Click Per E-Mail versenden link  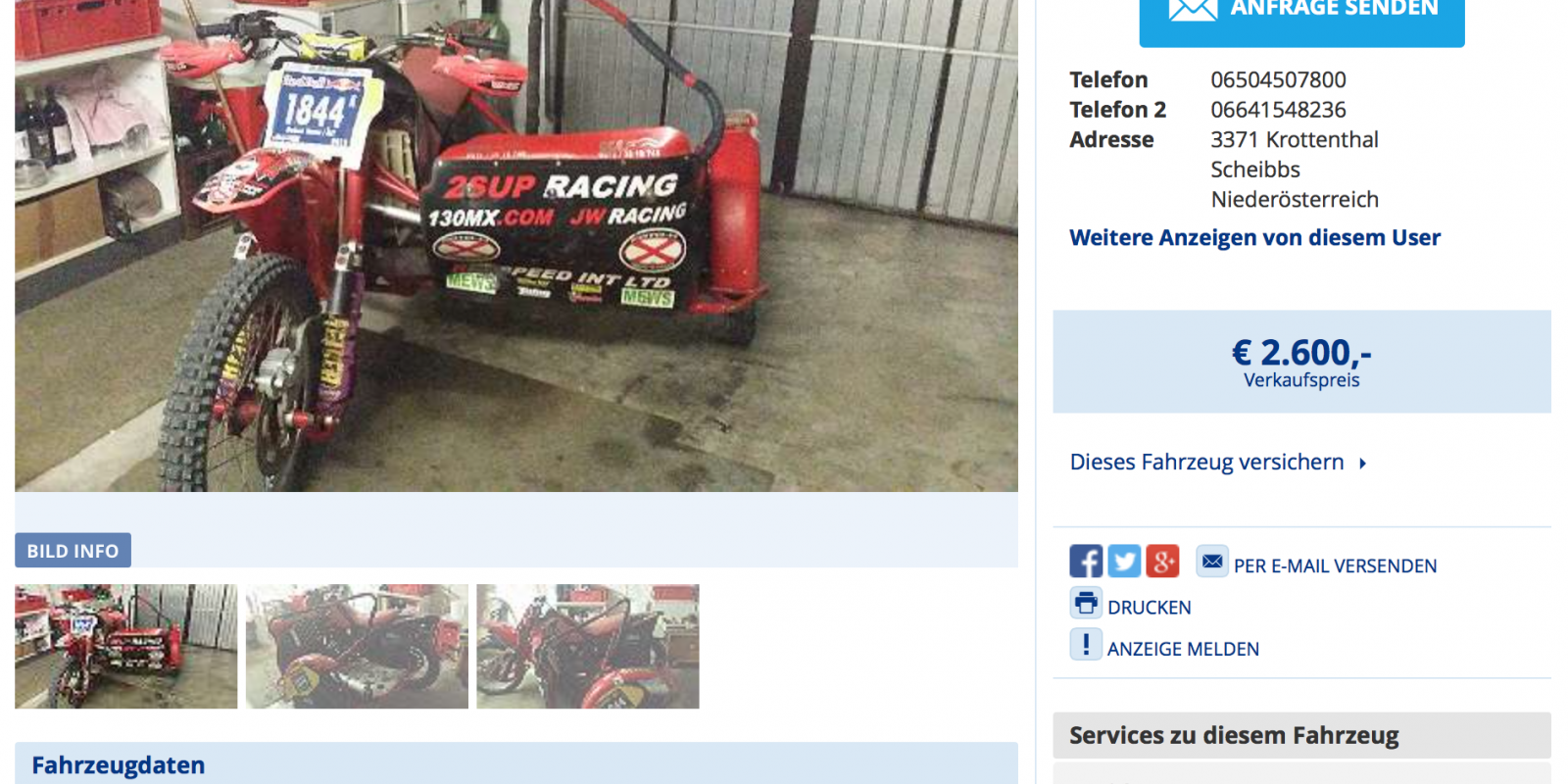click(x=1335, y=566)
